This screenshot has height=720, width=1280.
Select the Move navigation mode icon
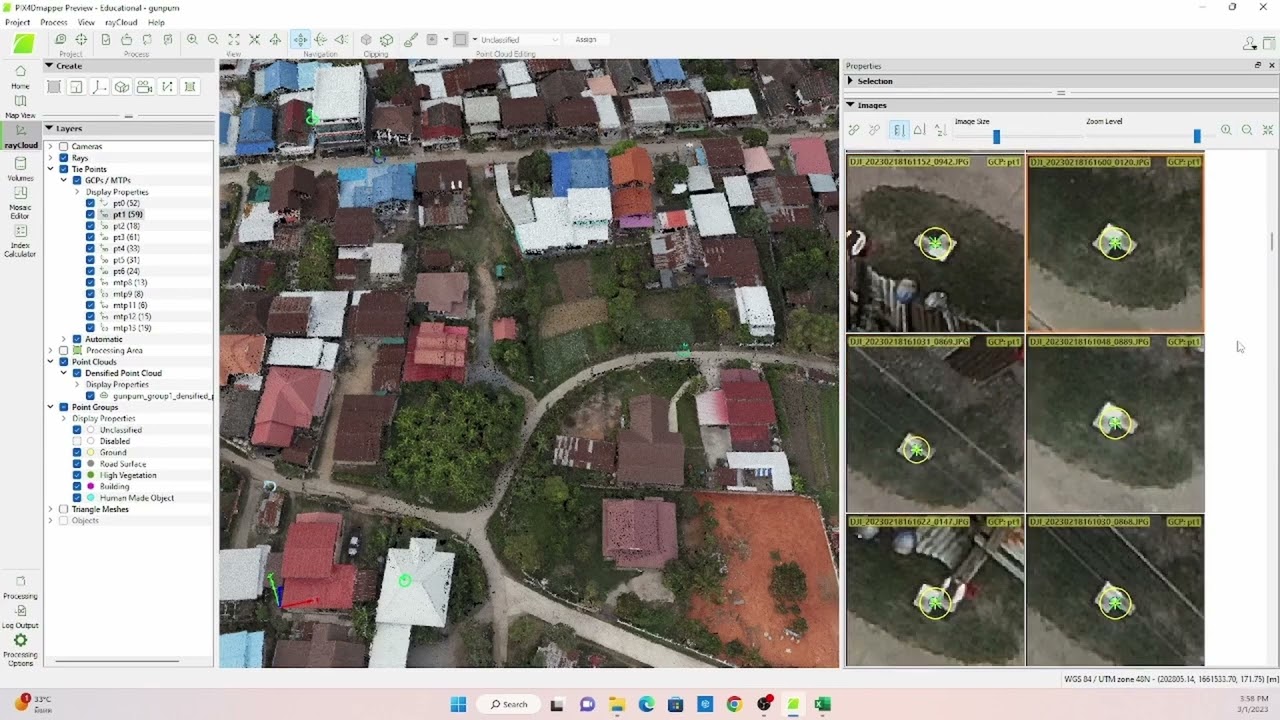pyautogui.click(x=300, y=39)
